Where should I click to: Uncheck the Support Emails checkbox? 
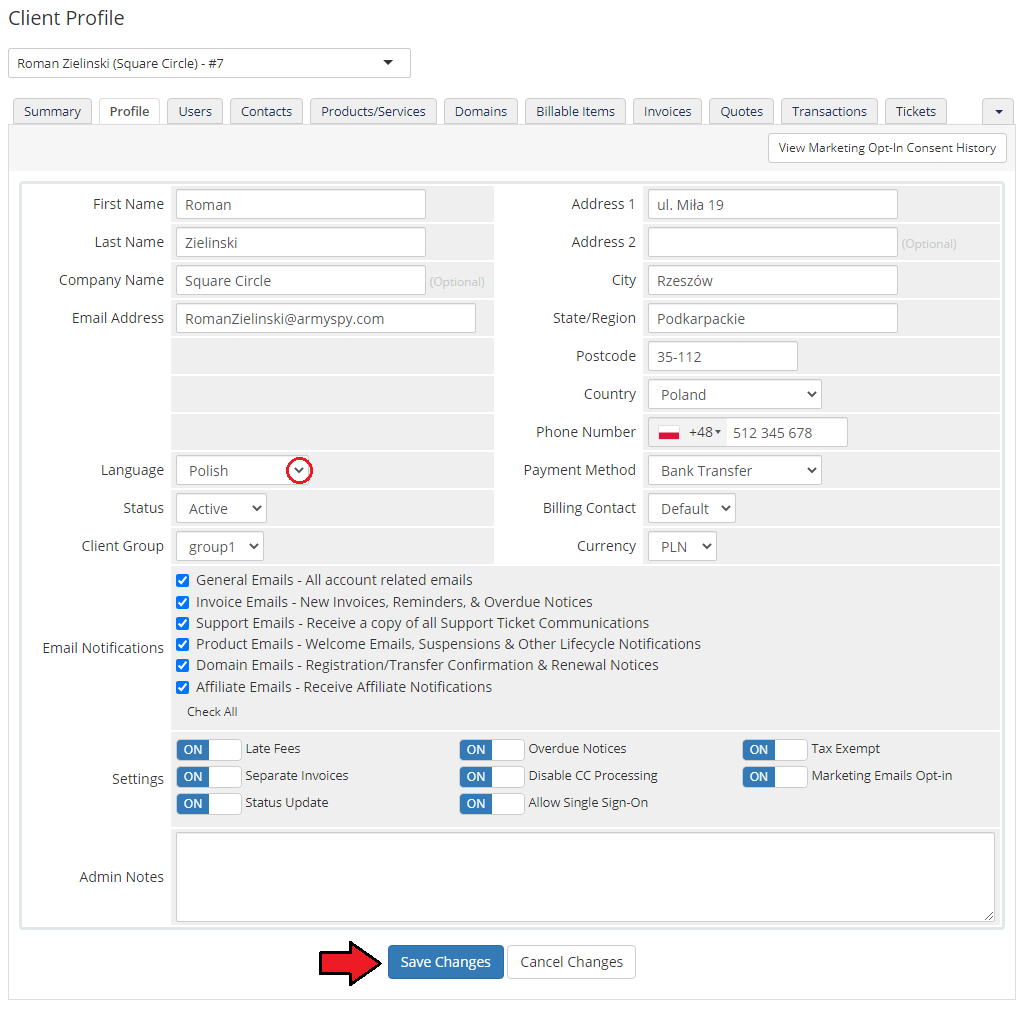[x=183, y=623]
